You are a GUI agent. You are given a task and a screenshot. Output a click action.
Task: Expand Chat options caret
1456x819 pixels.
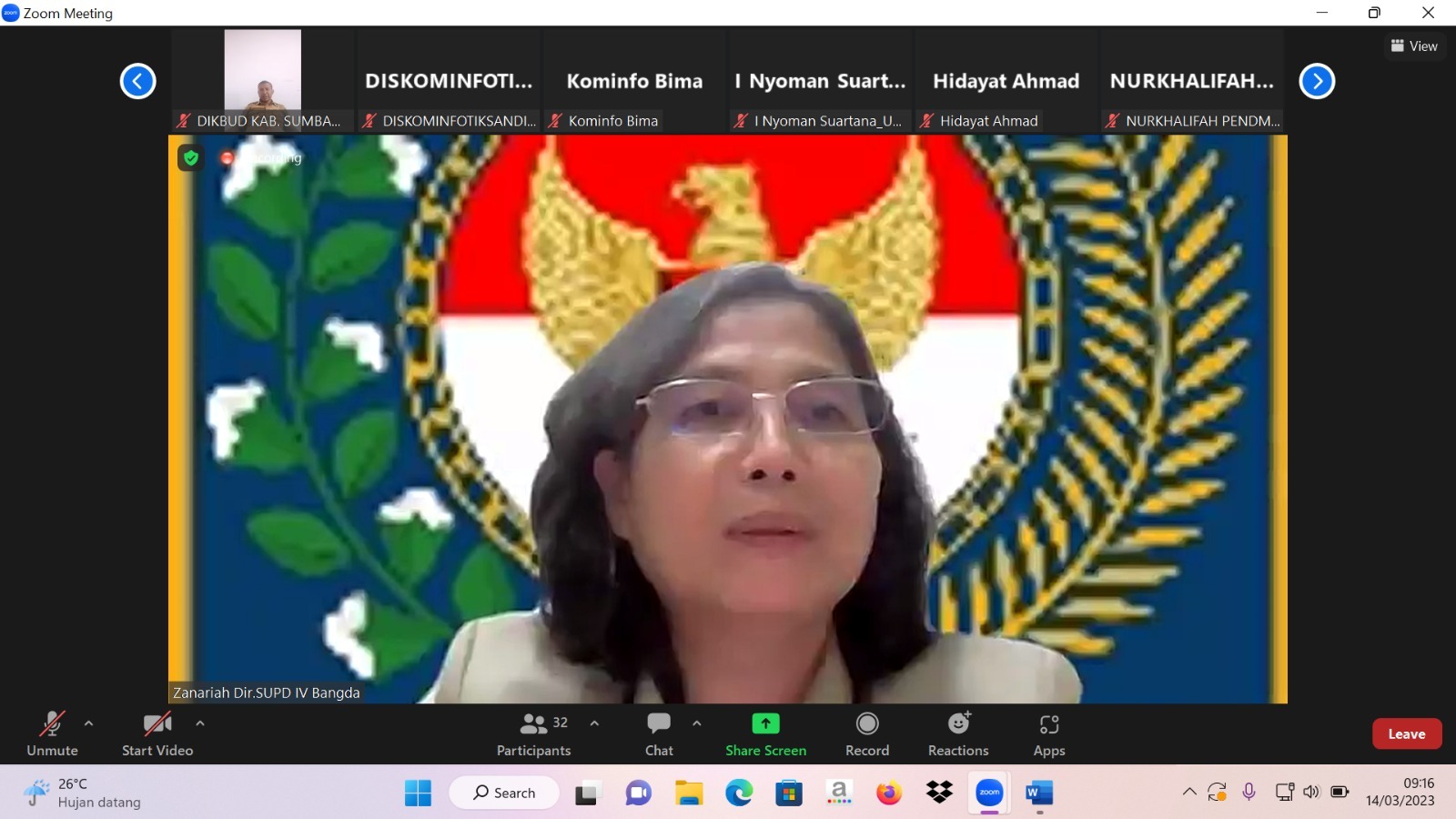[x=697, y=723]
